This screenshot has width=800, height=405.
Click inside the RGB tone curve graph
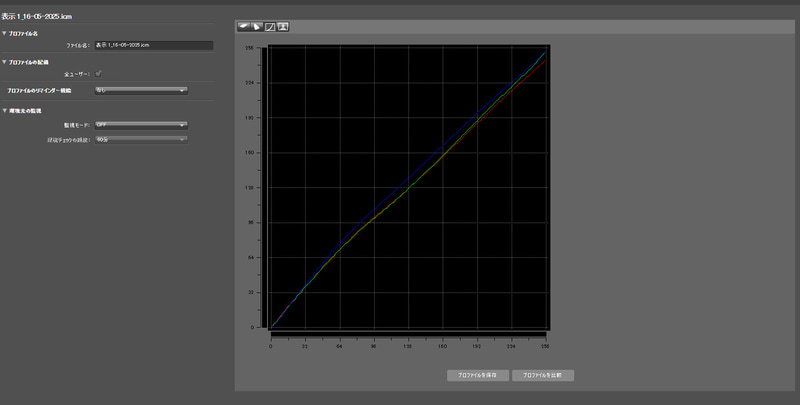click(409, 187)
